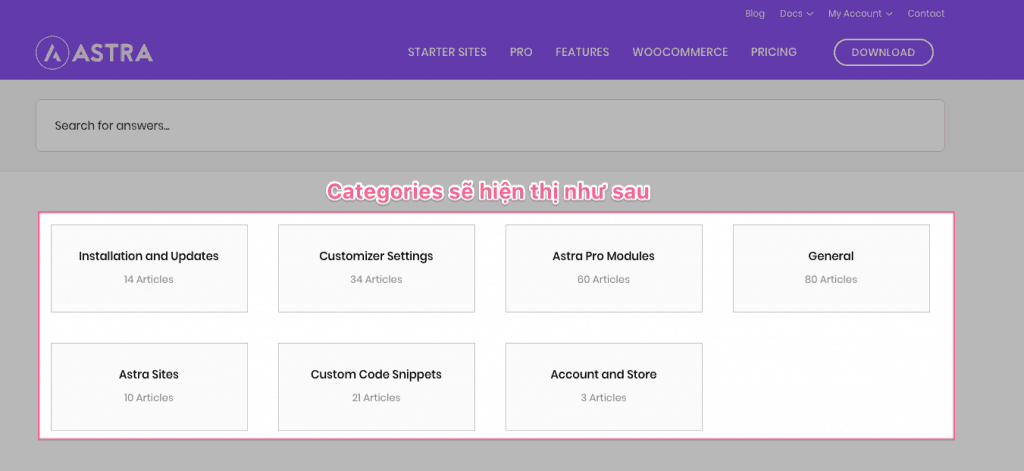This screenshot has width=1024, height=471.
Task: Expand the Docs dropdown menu
Action: [796, 14]
